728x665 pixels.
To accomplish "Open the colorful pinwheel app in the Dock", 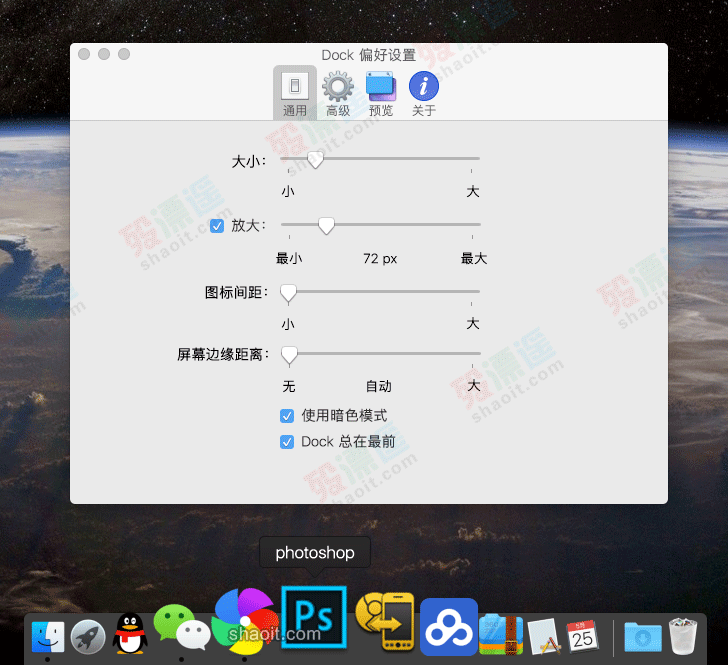I will [245, 621].
